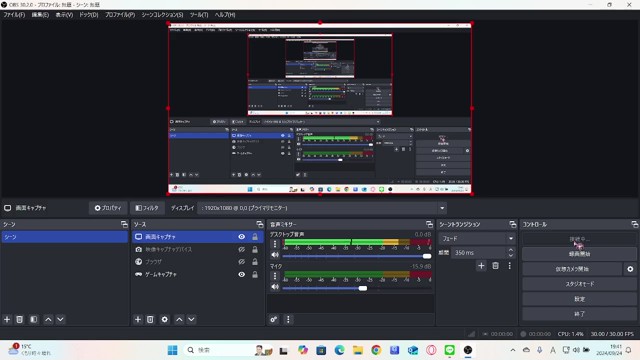Delete selected source with trash icon

point(150,319)
